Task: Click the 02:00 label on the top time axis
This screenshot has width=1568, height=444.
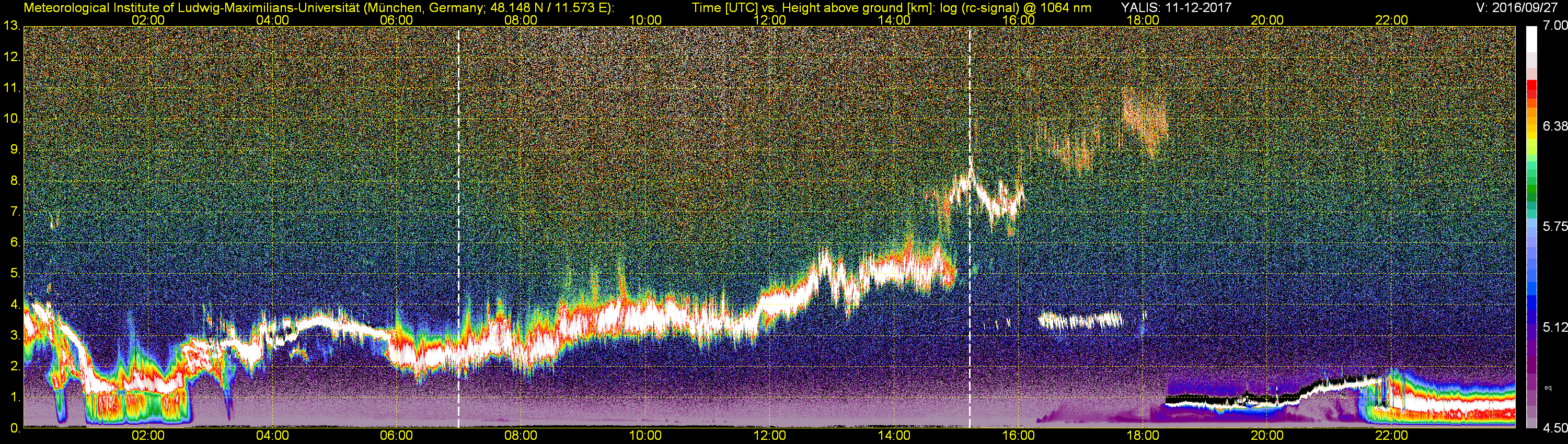Action: [148, 20]
